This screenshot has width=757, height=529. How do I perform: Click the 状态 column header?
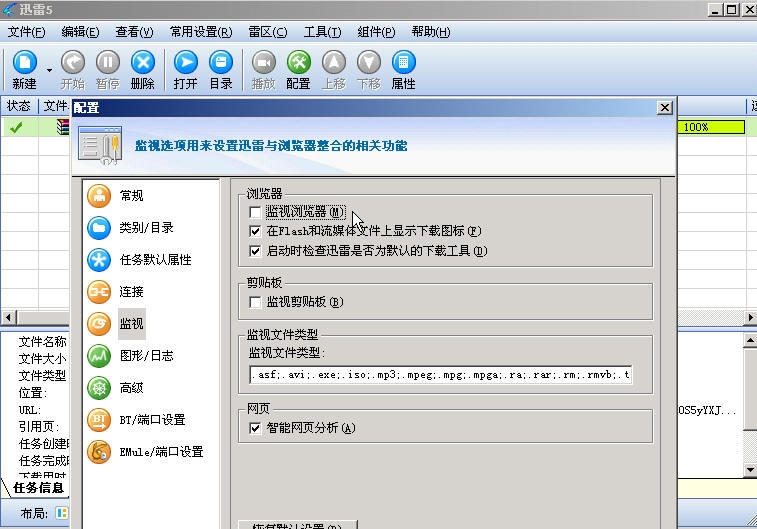(19, 106)
